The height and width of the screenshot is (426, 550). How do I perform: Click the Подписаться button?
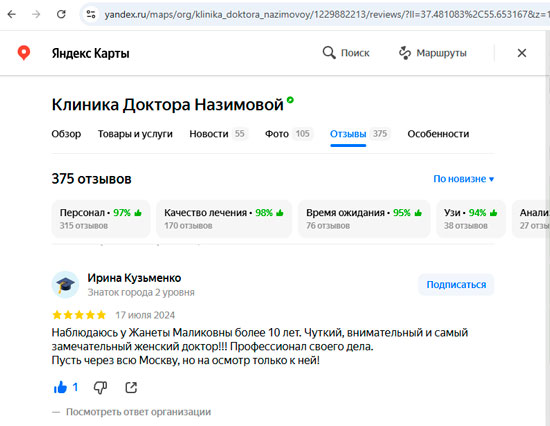pyautogui.click(x=456, y=285)
